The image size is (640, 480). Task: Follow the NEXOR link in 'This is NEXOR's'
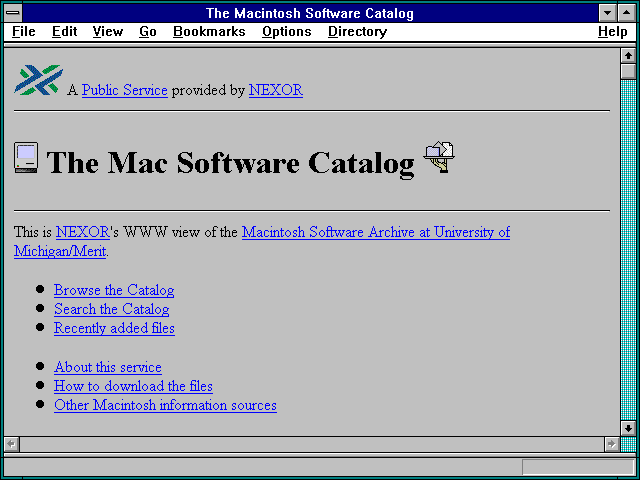click(x=82, y=232)
